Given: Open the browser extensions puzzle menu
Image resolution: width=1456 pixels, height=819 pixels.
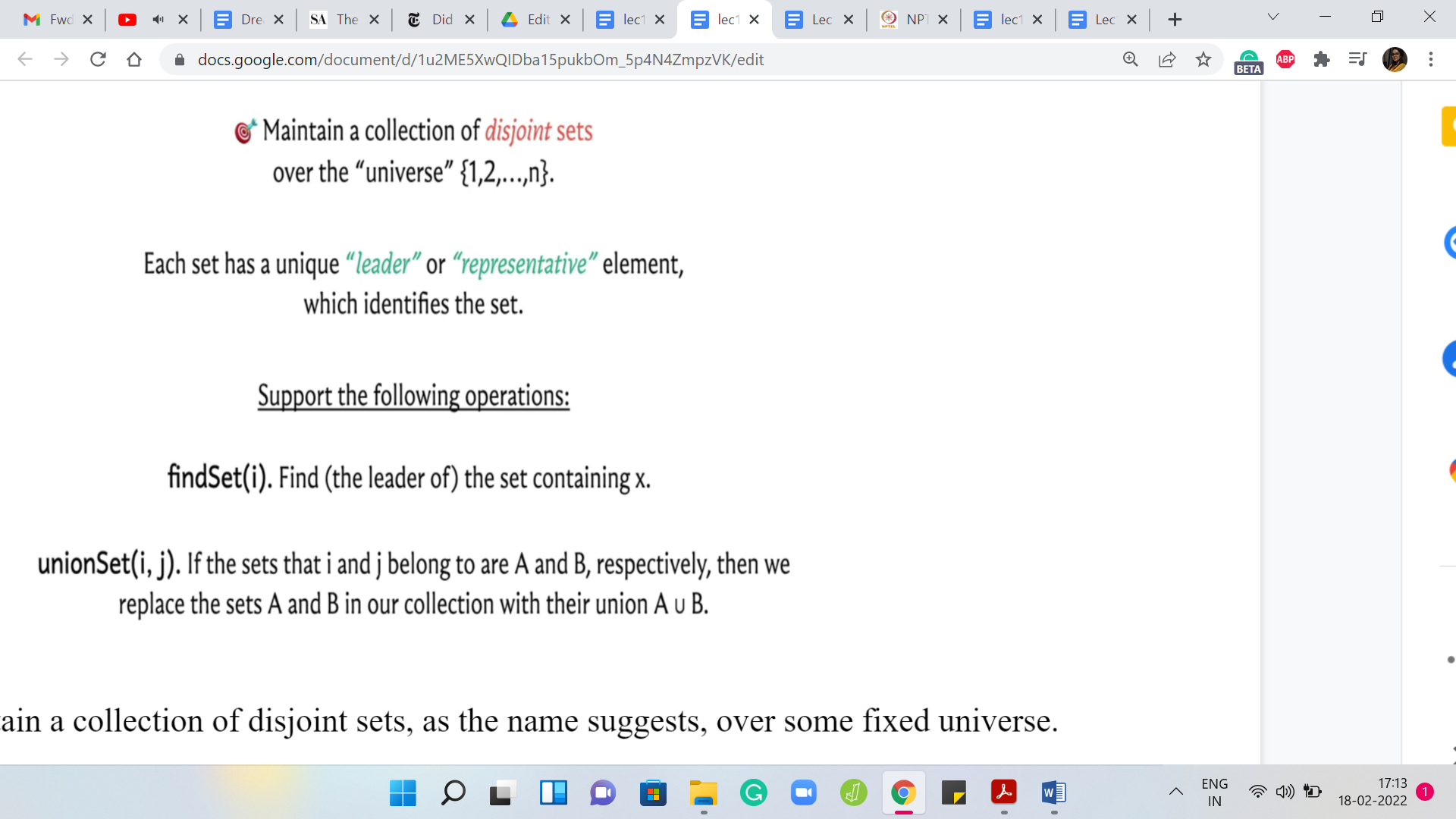Looking at the screenshot, I should tap(1322, 59).
